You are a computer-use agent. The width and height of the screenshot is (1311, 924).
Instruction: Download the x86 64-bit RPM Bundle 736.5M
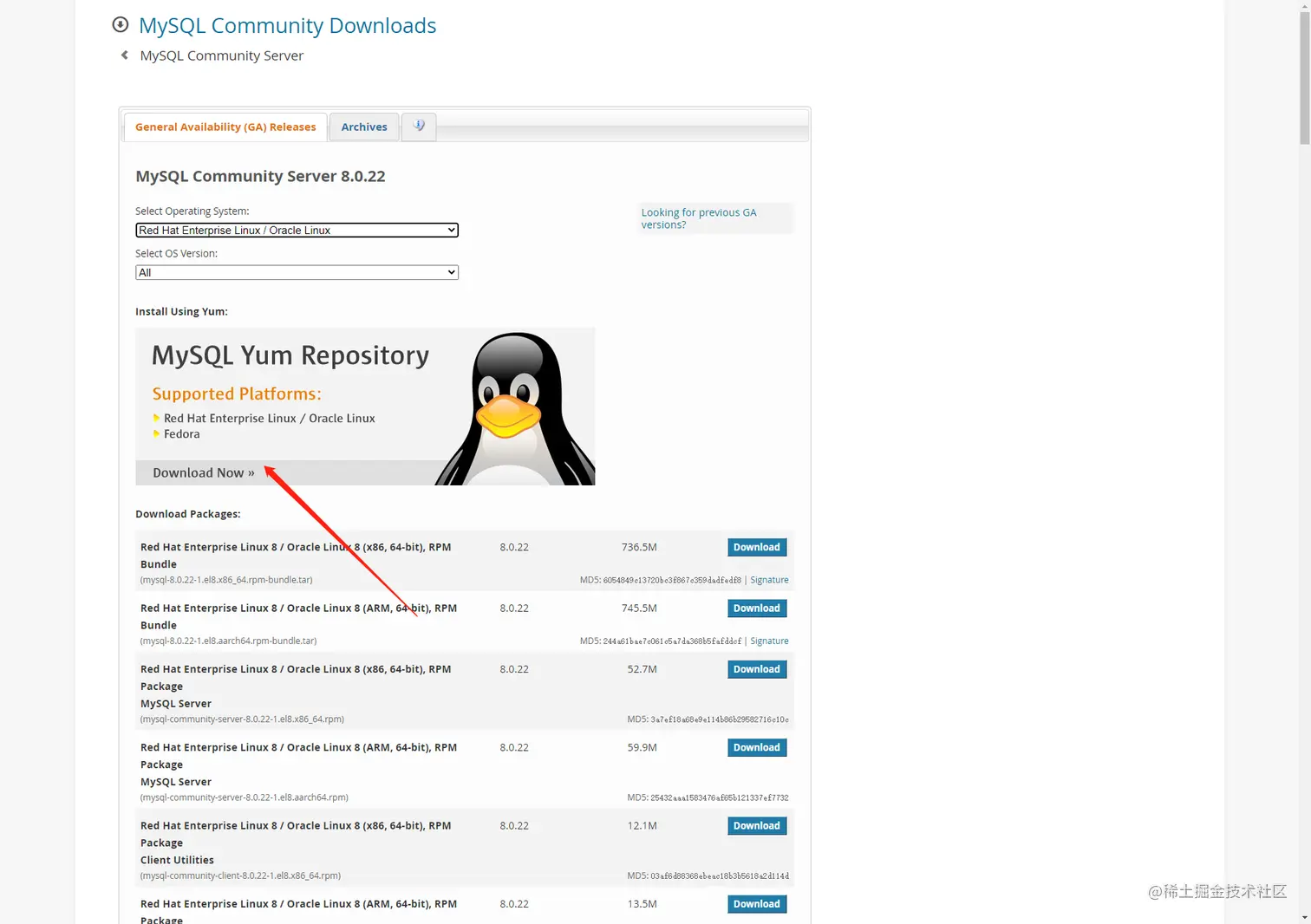[757, 547]
